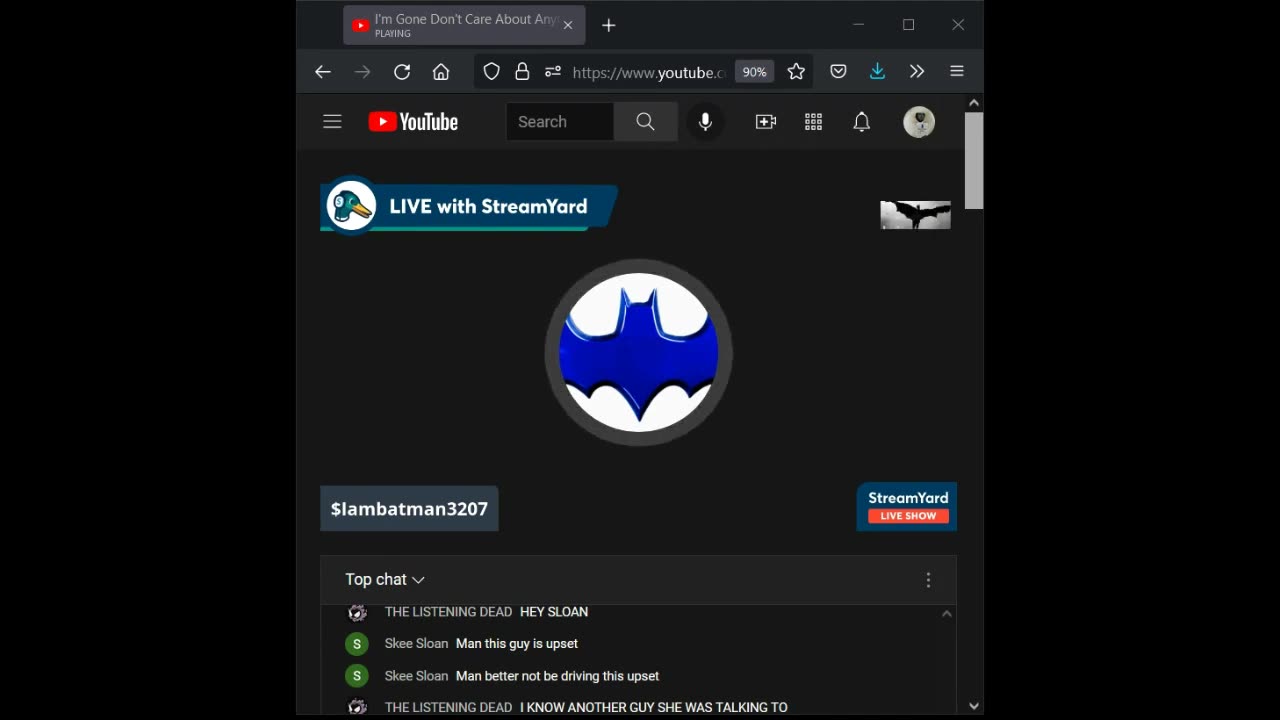
Task: Open the downloads panel
Action: [877, 72]
